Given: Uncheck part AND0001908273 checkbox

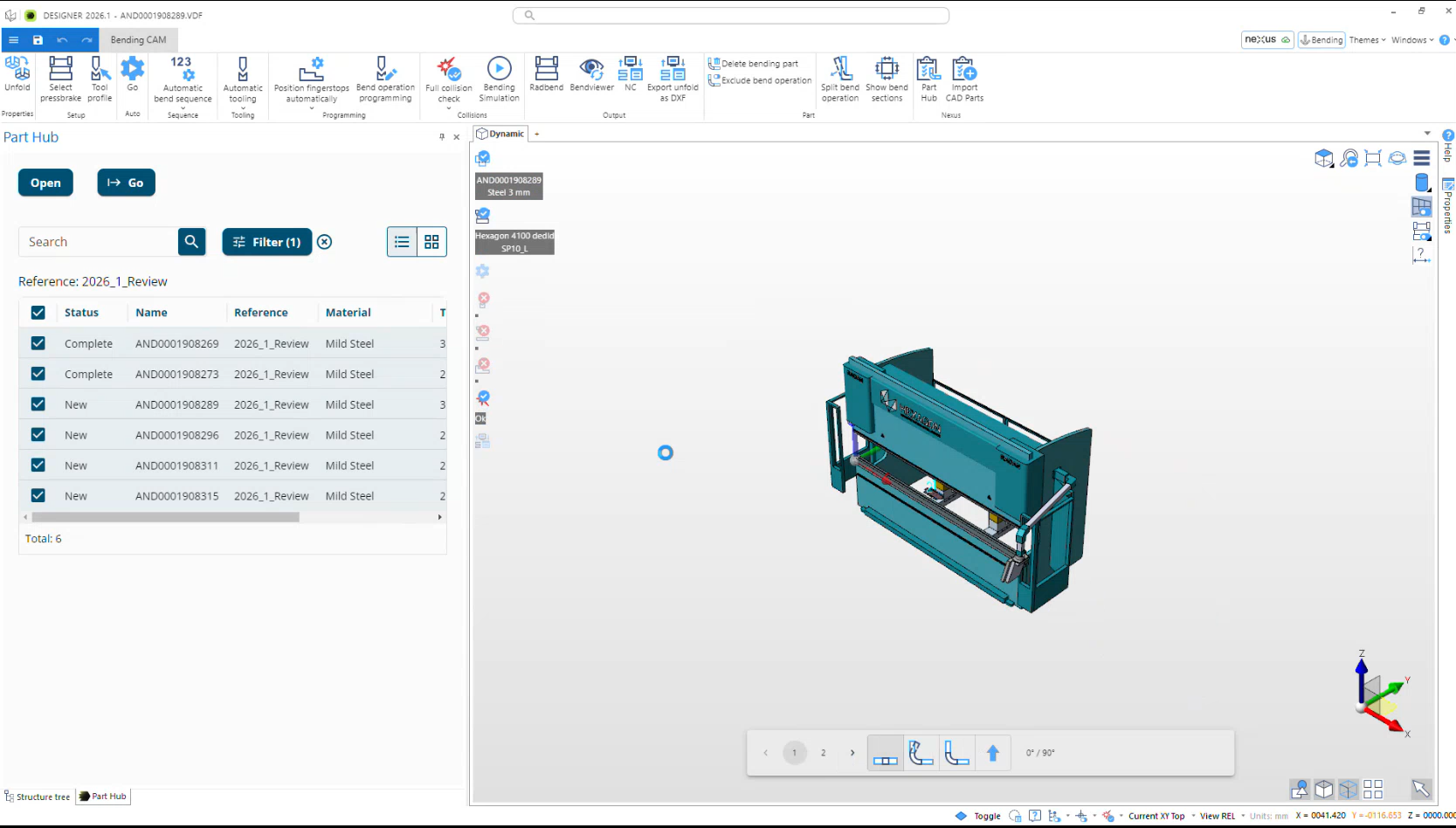Looking at the screenshot, I should (38, 374).
